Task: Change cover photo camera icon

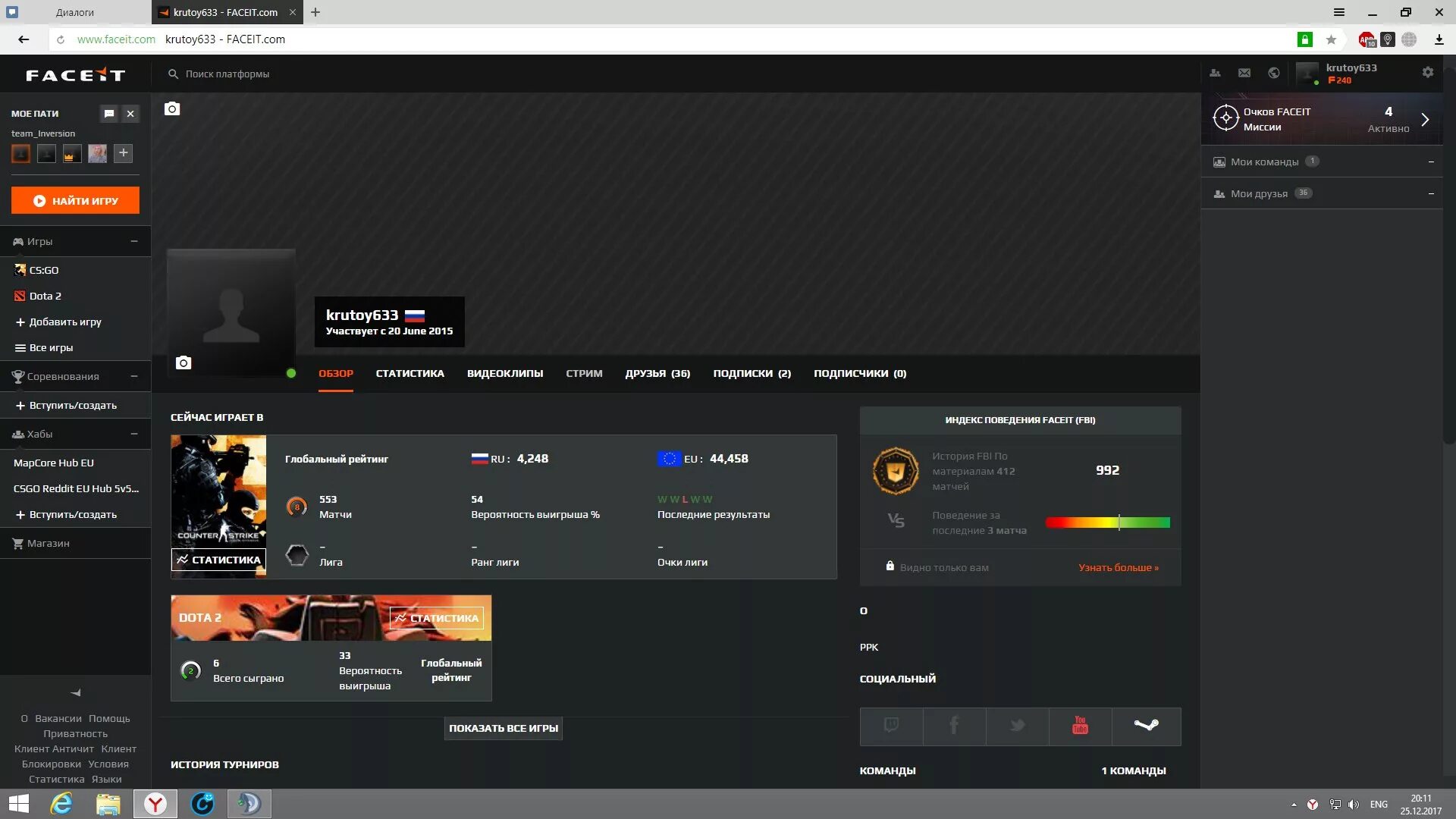Action: (x=172, y=108)
